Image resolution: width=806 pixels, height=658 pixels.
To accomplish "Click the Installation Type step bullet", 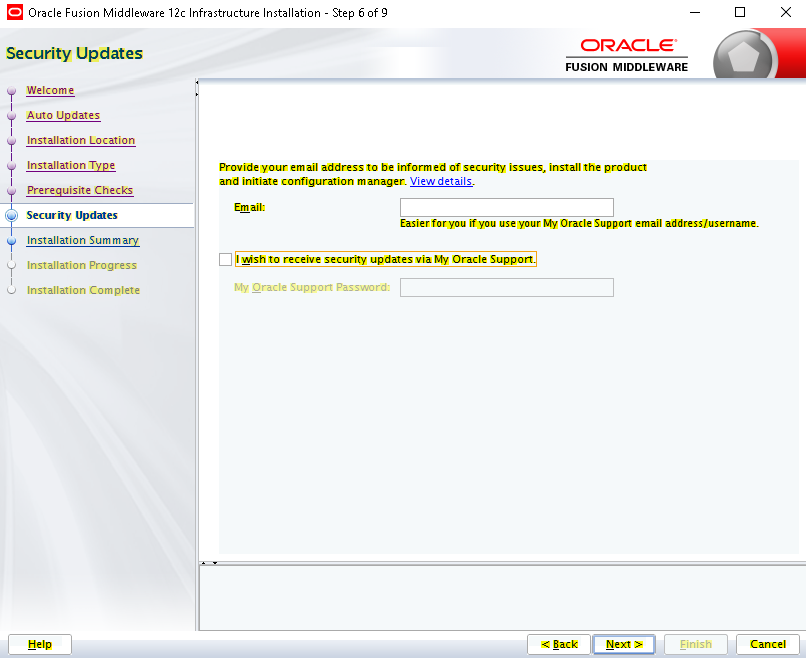I will [x=11, y=166].
